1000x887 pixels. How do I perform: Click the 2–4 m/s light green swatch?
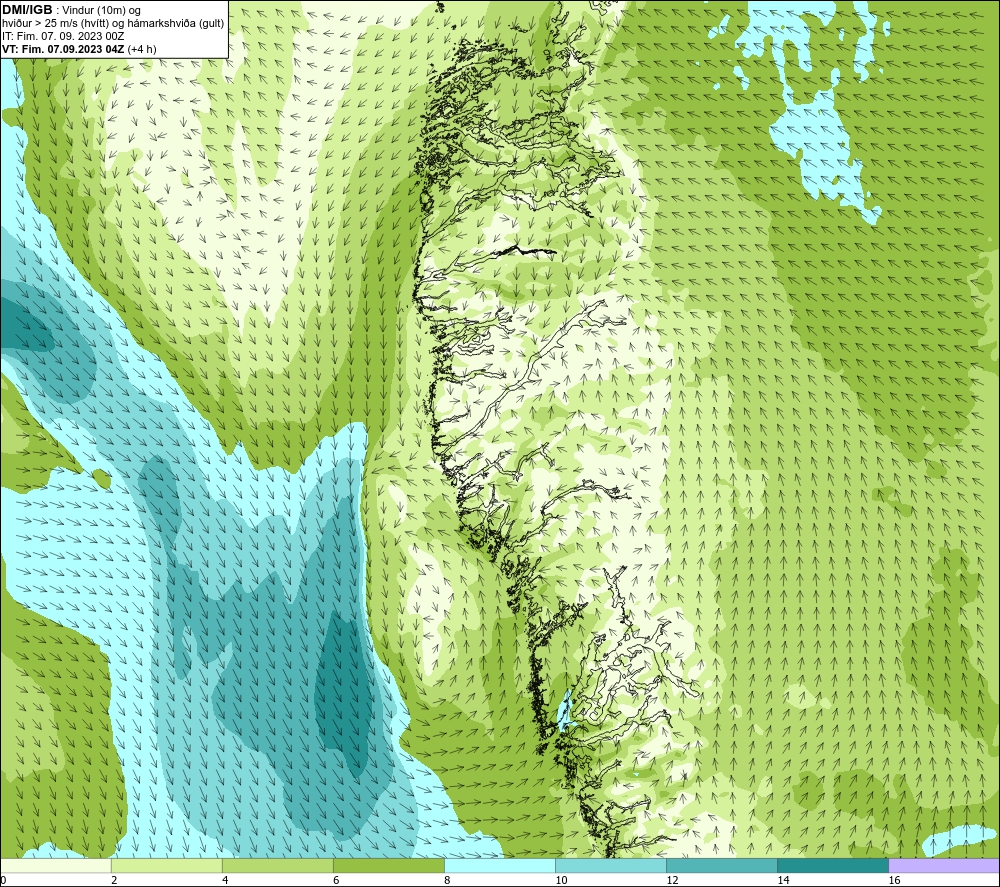pyautogui.click(x=166, y=866)
